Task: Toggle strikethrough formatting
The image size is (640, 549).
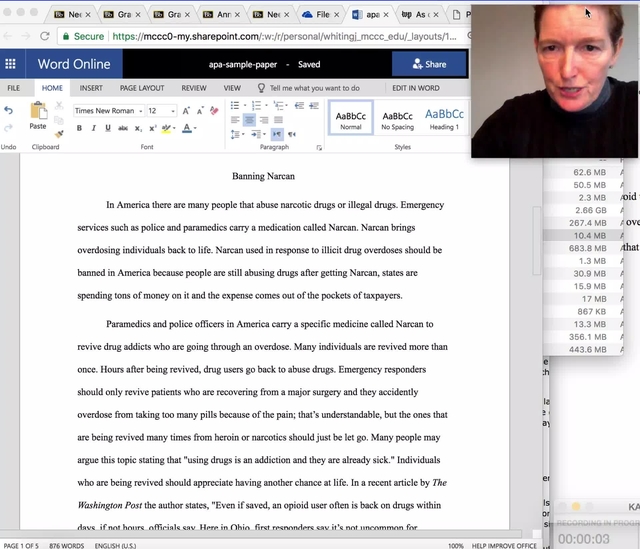Action: (x=122, y=128)
